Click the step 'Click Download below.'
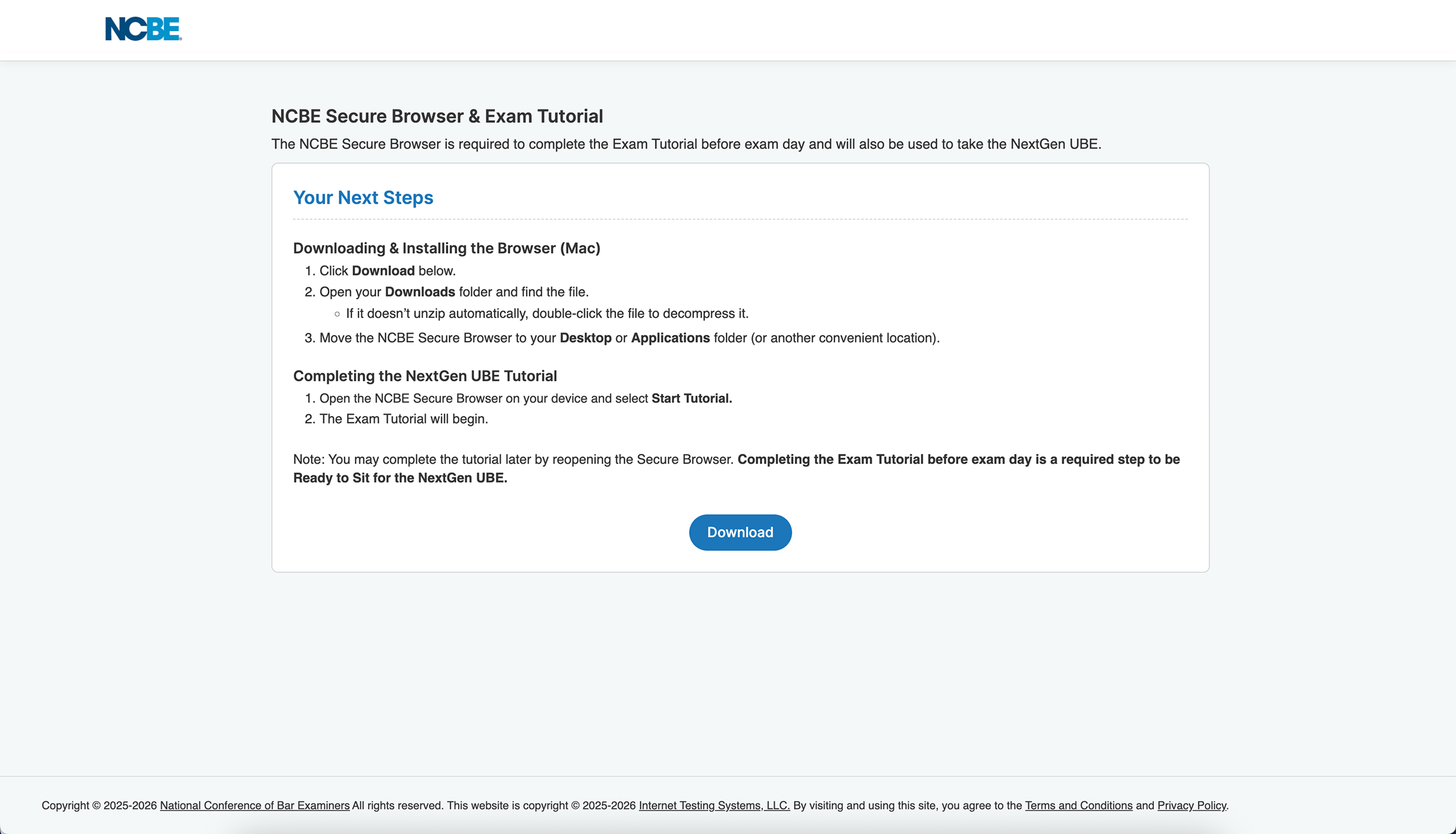The image size is (1456, 834). point(387,271)
